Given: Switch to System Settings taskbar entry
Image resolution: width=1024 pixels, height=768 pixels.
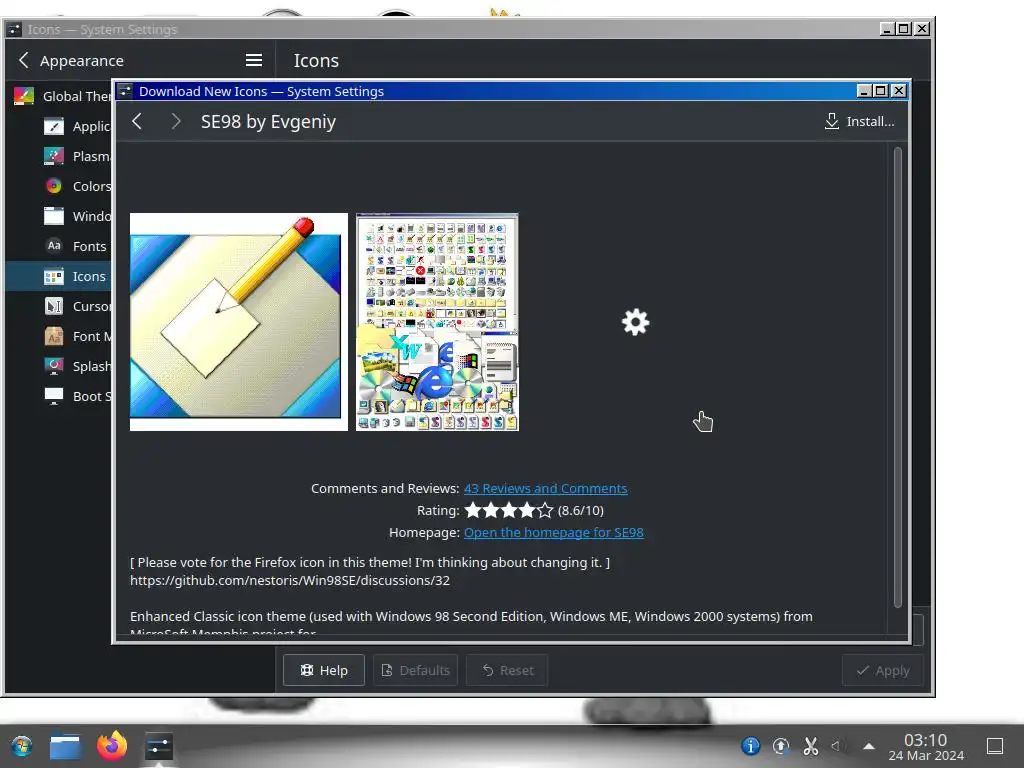Looking at the screenshot, I should tap(159, 746).
